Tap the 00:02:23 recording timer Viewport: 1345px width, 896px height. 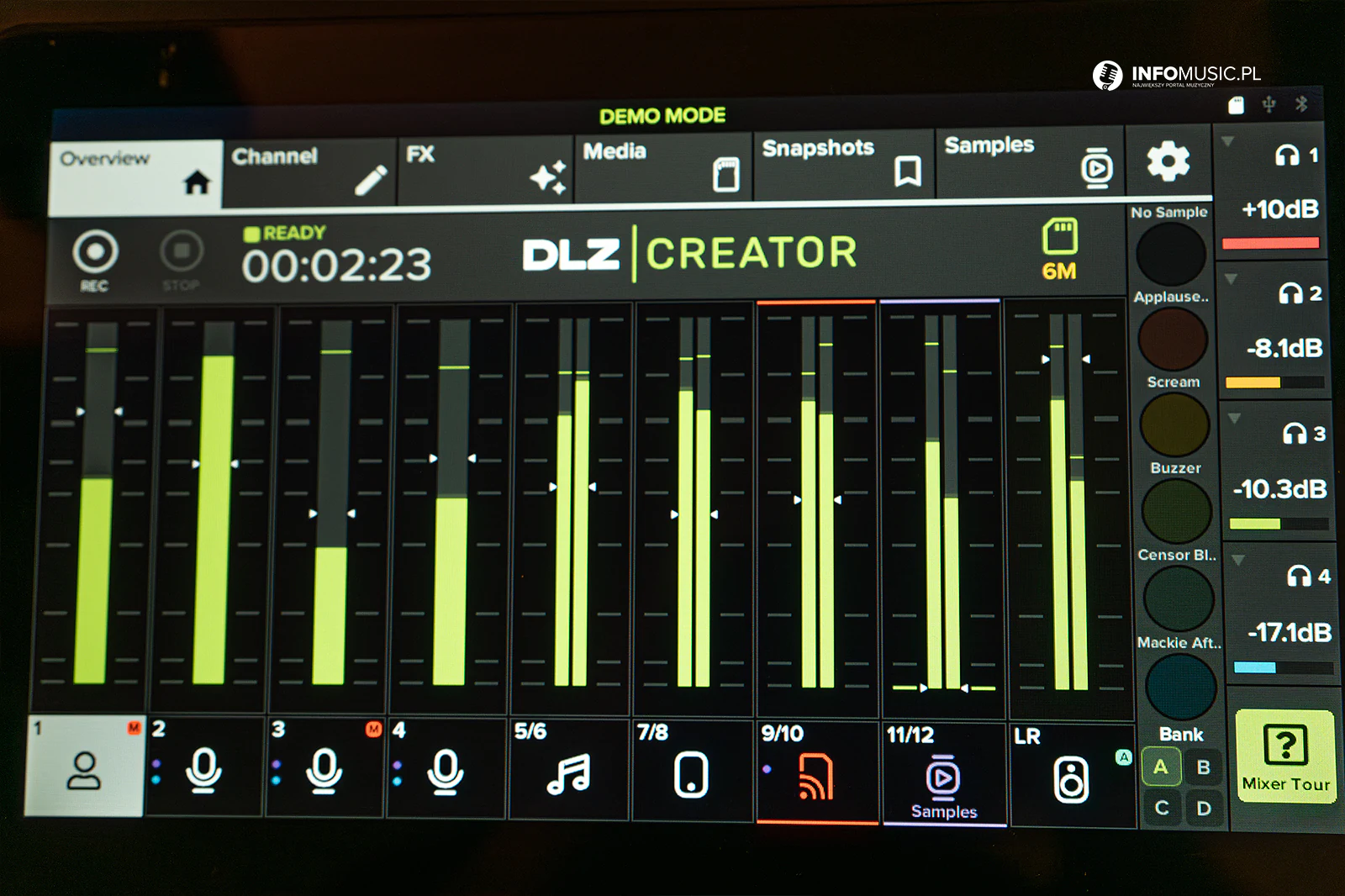point(336,266)
